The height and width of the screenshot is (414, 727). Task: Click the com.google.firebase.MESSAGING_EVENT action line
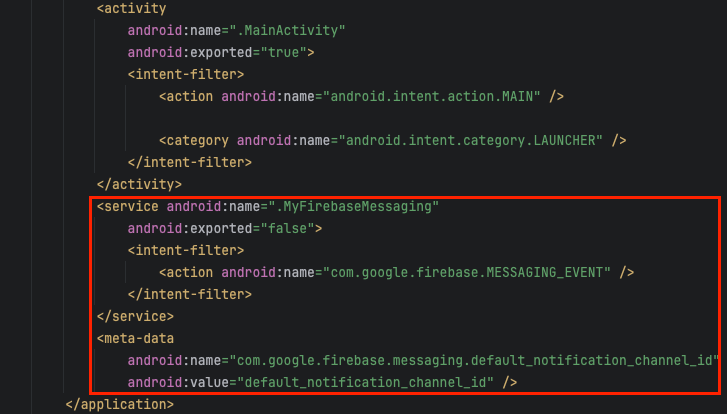pos(396,273)
